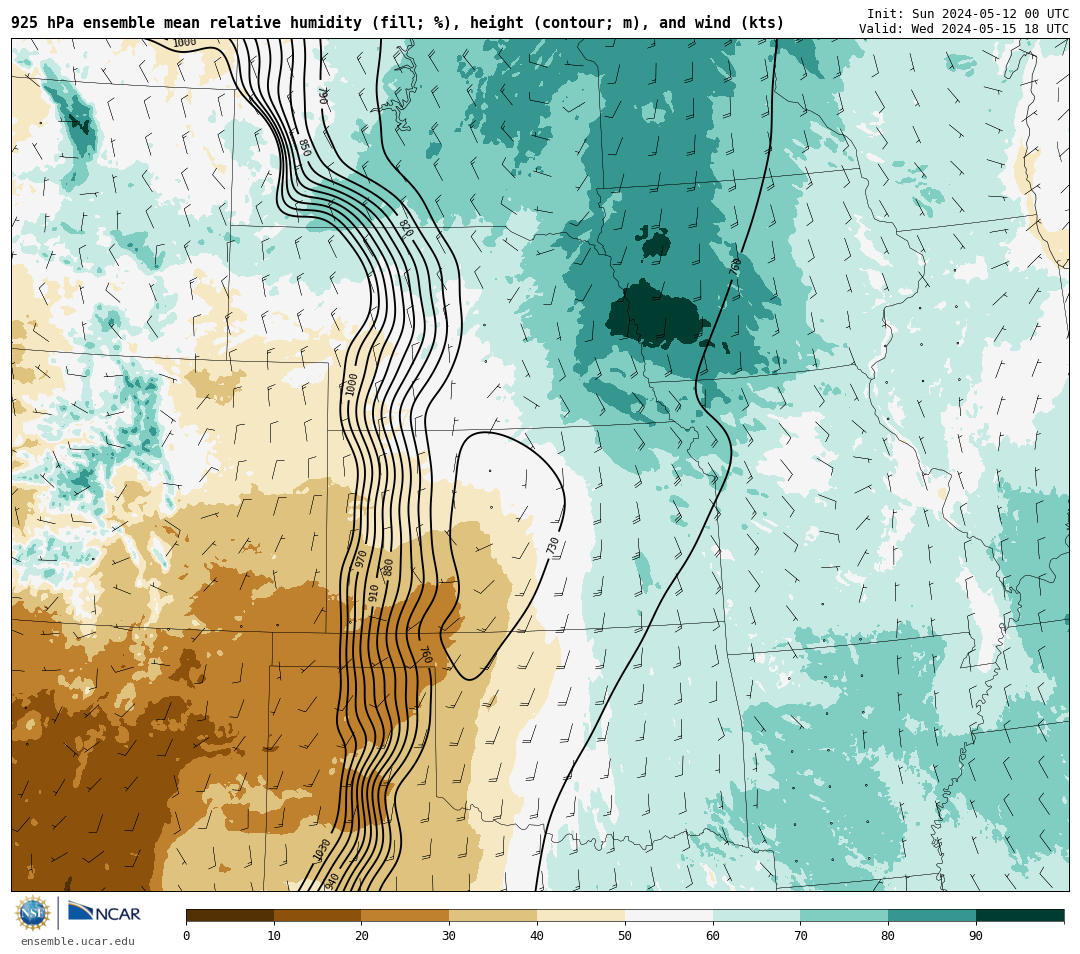Click the 'Valid: Wed 2024-05-15 18 UTC' text
The height and width of the screenshot is (954, 1080).
click(964, 29)
